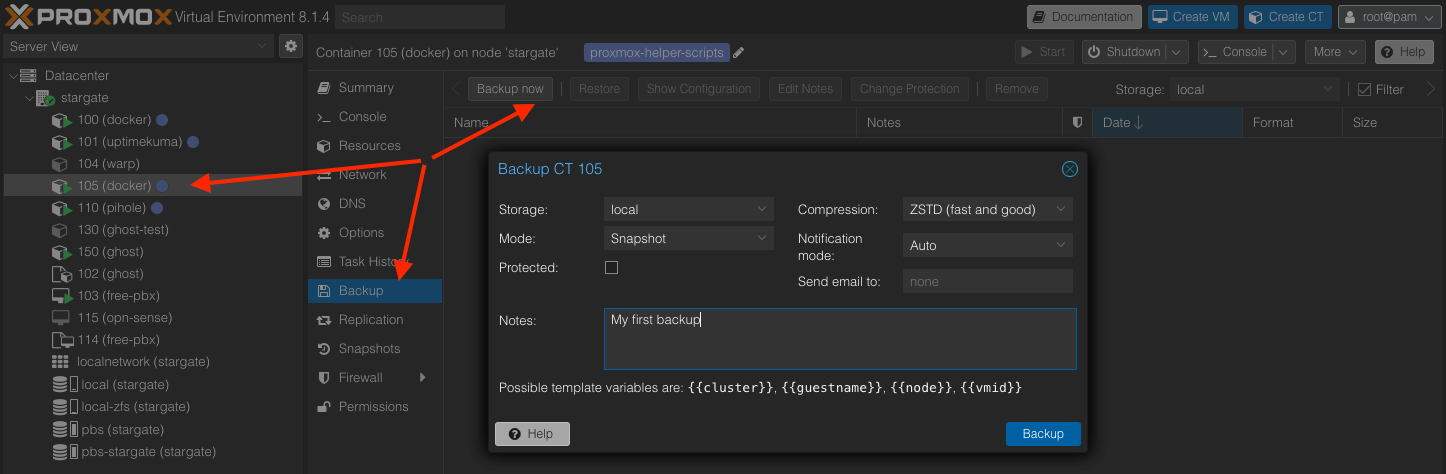This screenshot has height=474, width=1446.
Task: Expand the Mode Snapshot dropdown
Action: point(688,238)
